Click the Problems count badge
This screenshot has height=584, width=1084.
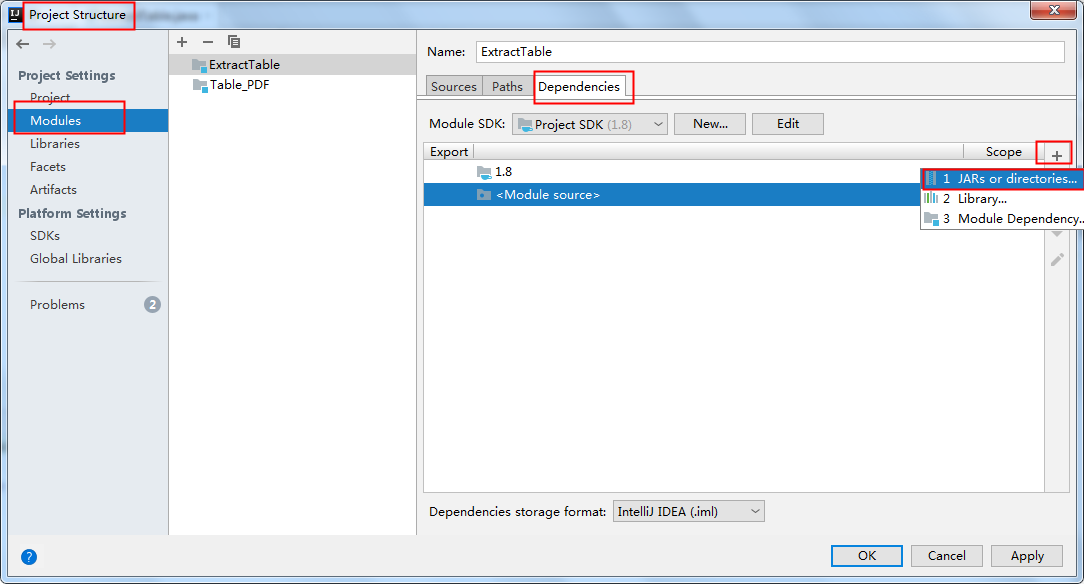coord(152,305)
